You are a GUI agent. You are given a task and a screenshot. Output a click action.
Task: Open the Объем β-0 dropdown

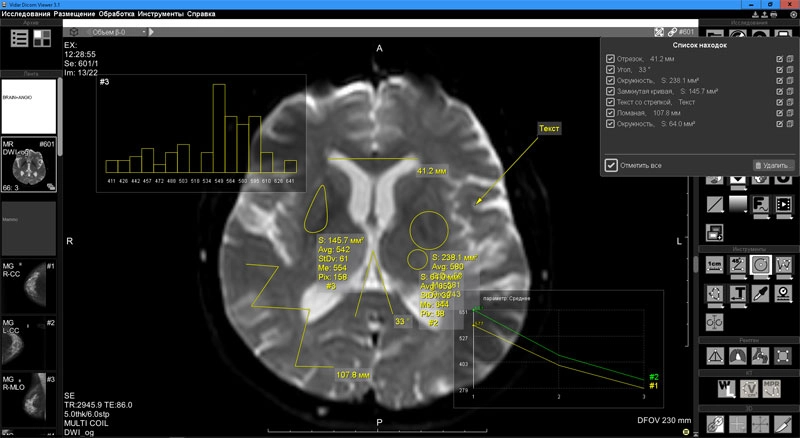click(x=110, y=32)
